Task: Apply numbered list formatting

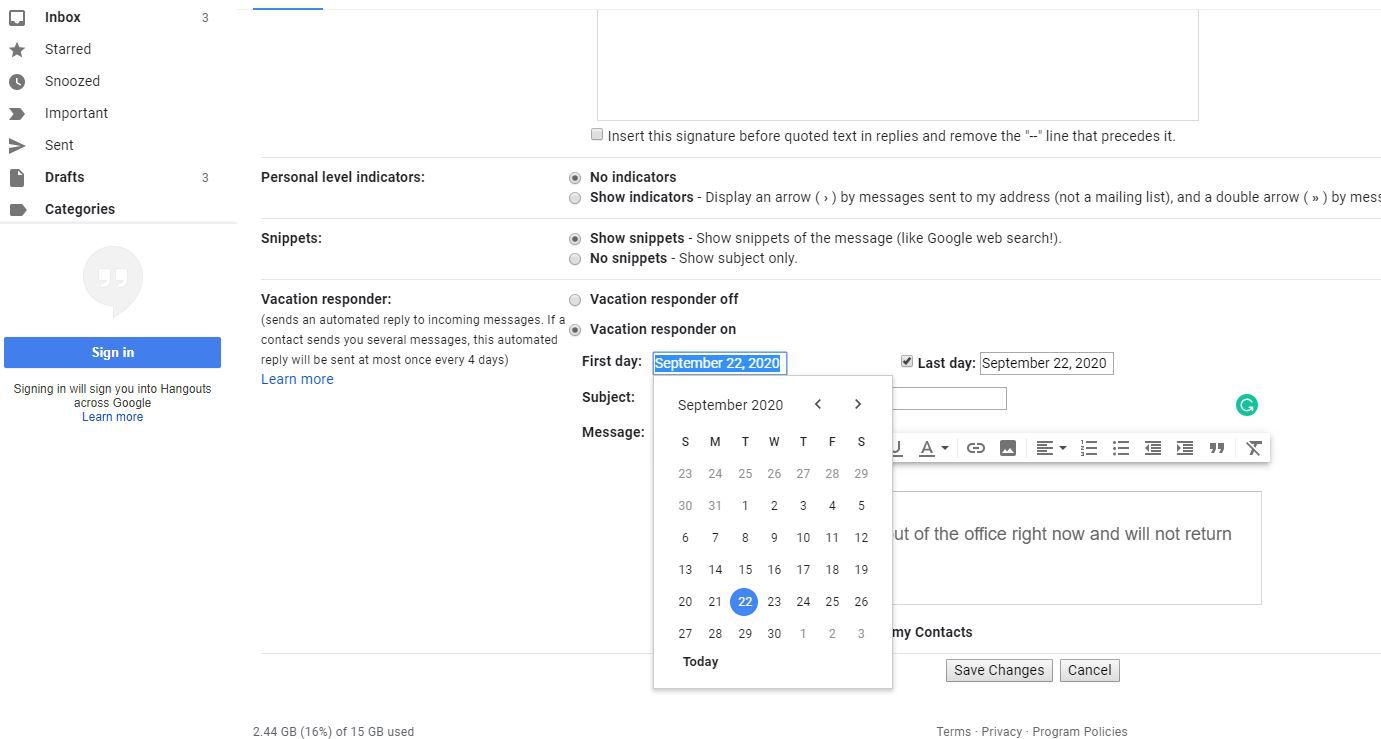Action: pyautogui.click(x=1089, y=448)
